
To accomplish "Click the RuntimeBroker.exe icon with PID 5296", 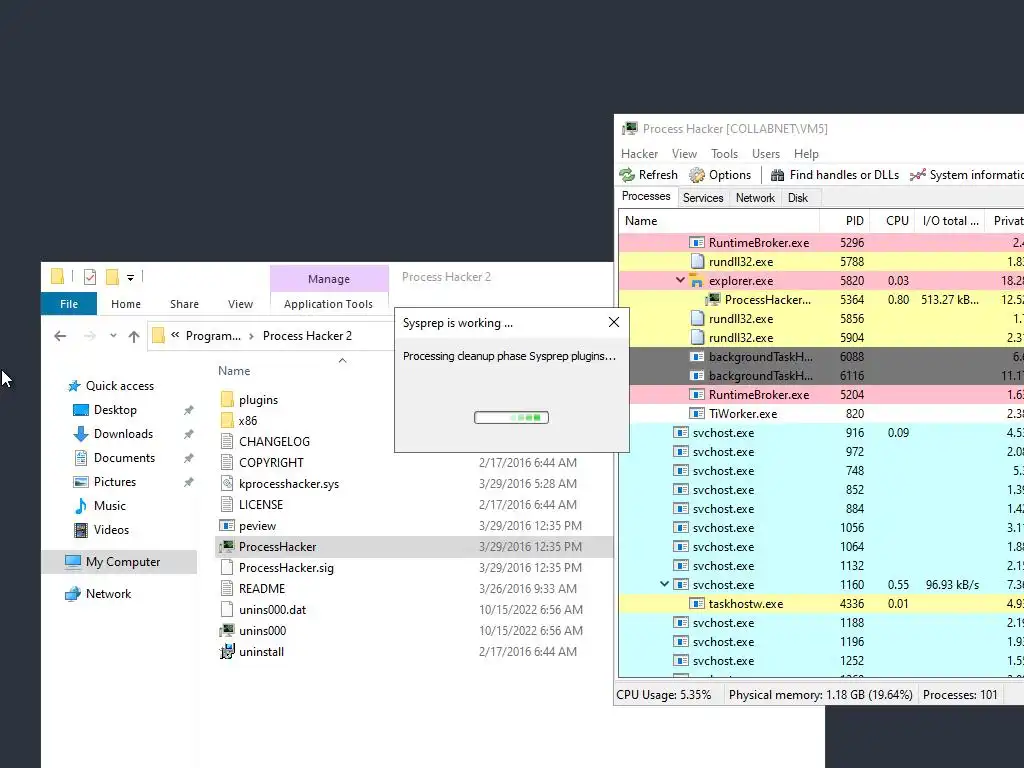I will [x=697, y=242].
